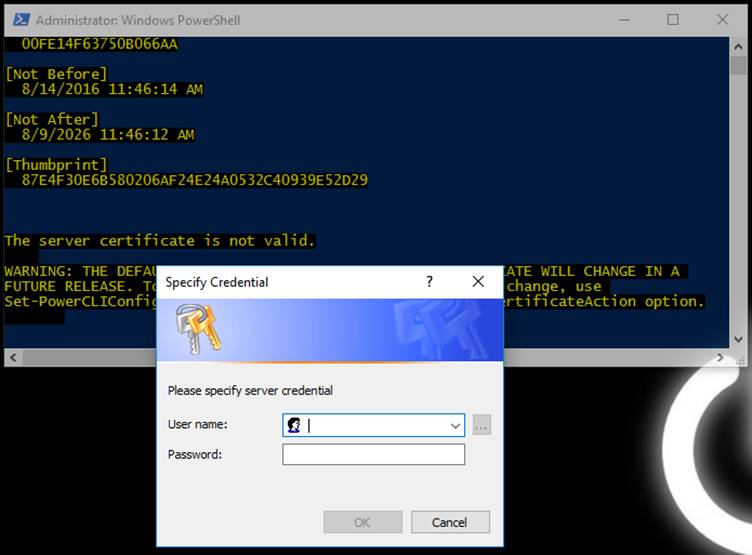Close the Specify Credential dialog

(x=478, y=281)
